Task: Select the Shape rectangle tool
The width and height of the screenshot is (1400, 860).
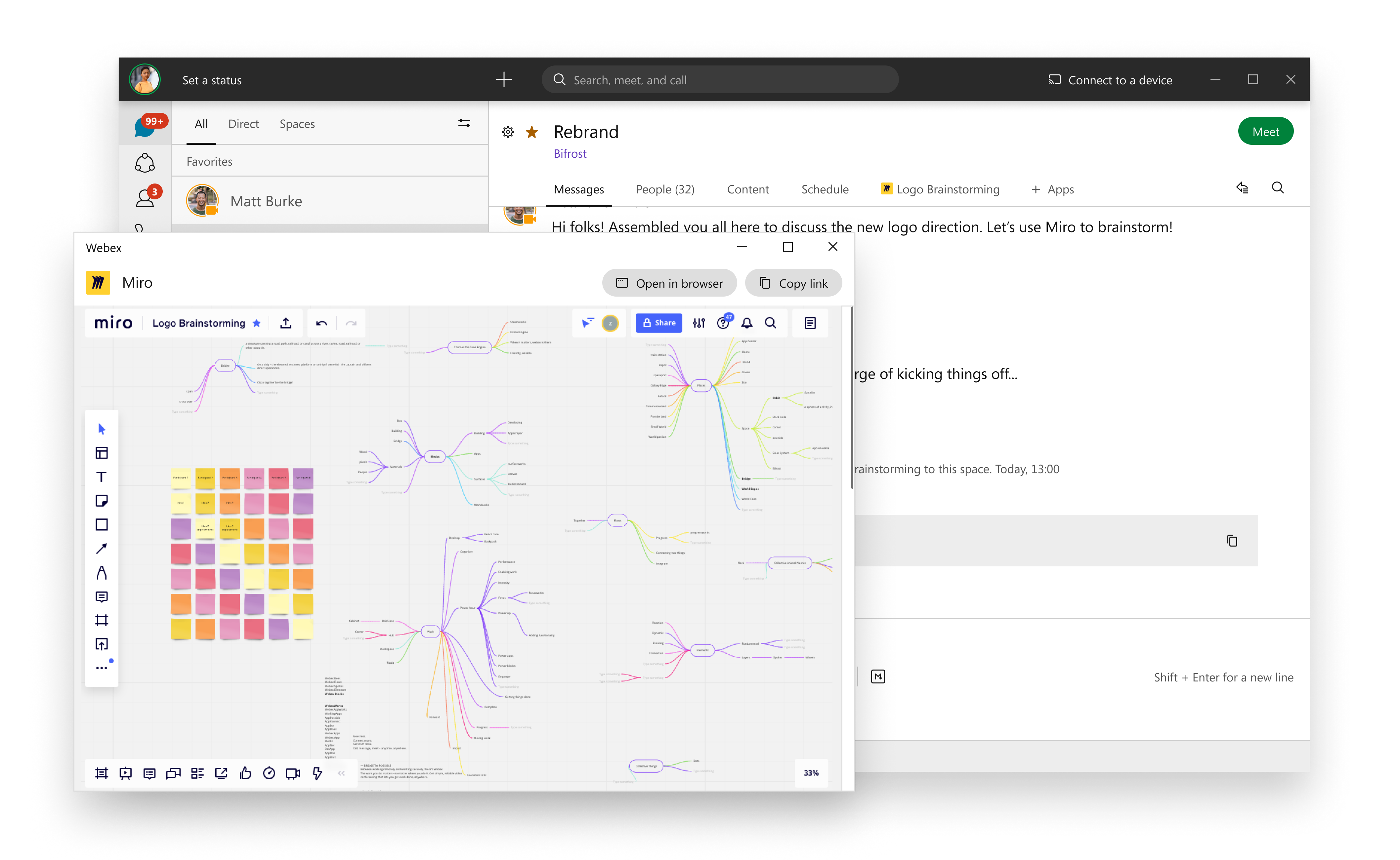Action: tap(101, 524)
